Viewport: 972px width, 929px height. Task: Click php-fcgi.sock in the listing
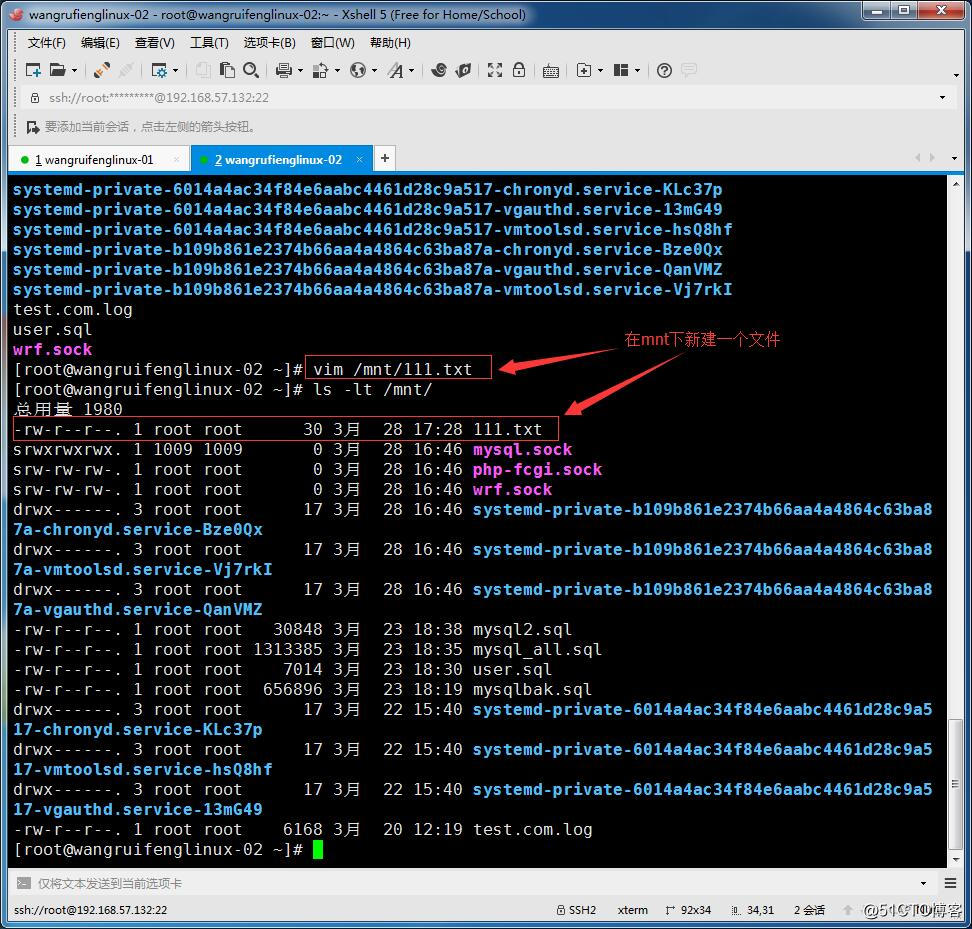(537, 469)
